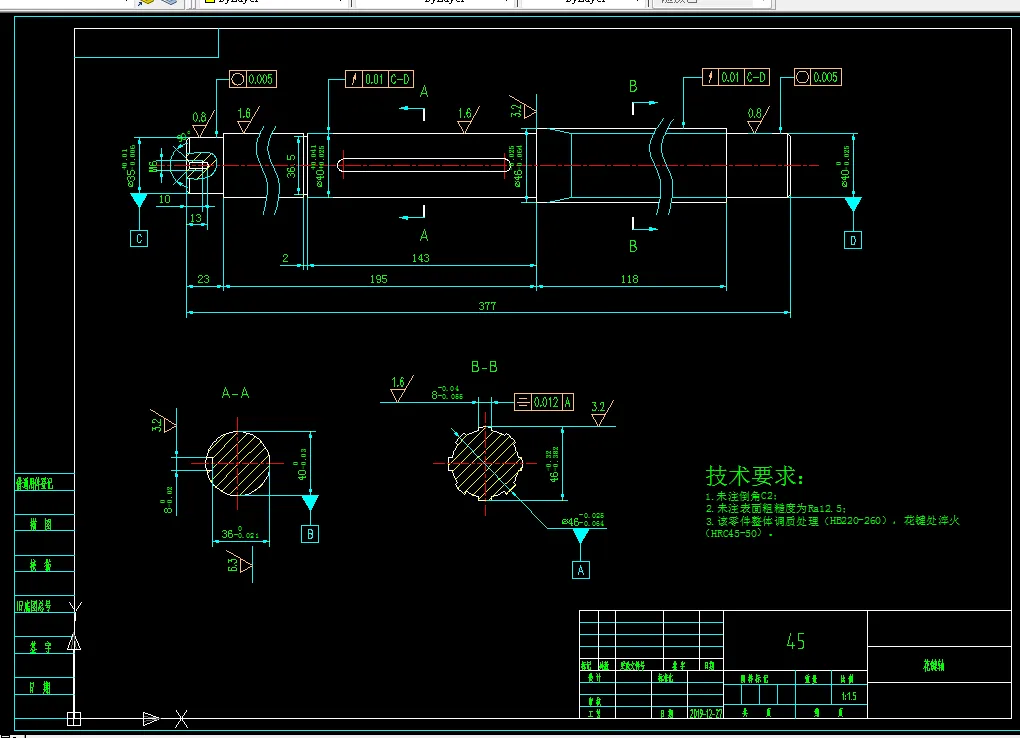Click lower cutting-plane letter B
1020x738 pixels.
tap(633, 247)
